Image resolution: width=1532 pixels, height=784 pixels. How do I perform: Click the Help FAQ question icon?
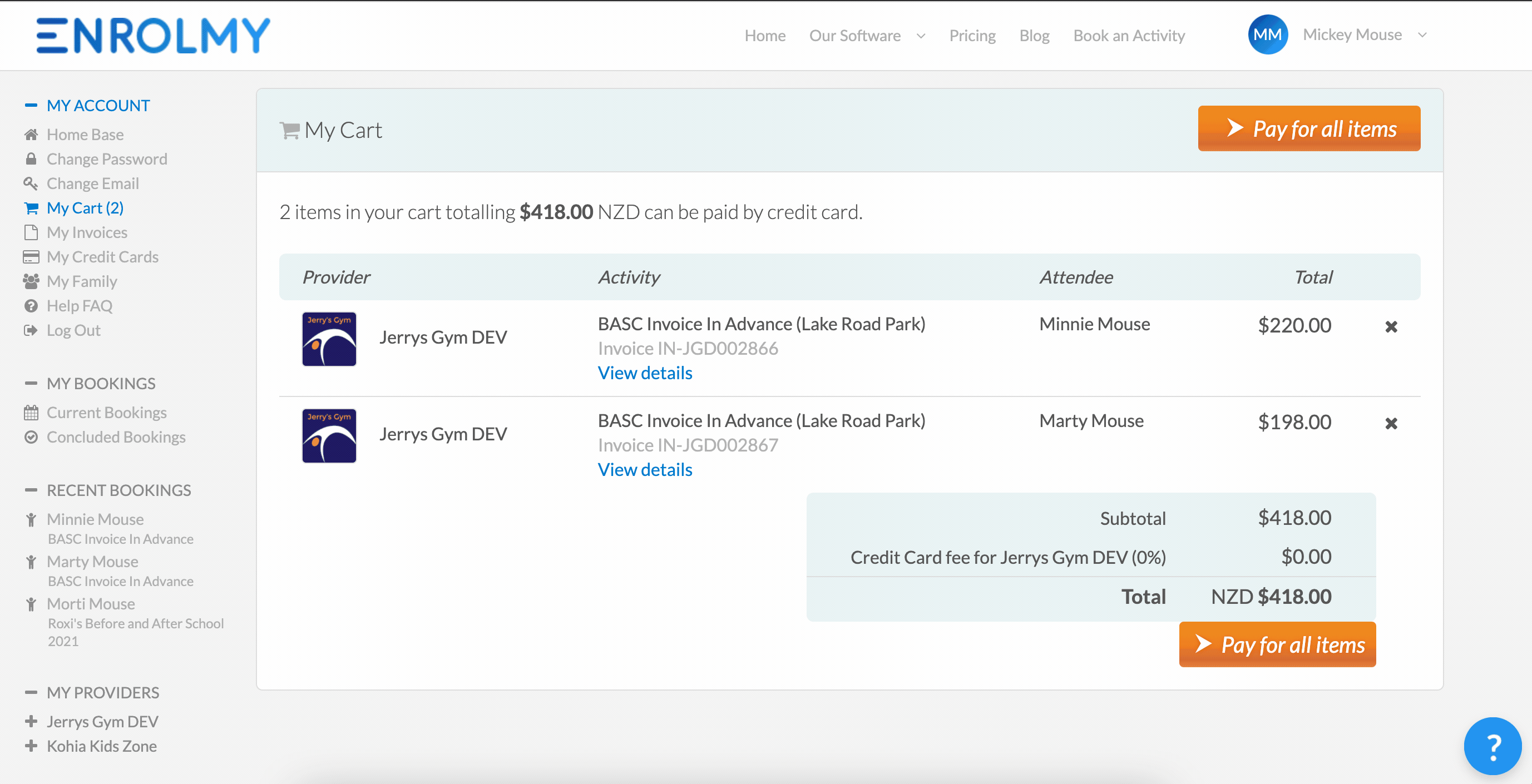(x=31, y=305)
